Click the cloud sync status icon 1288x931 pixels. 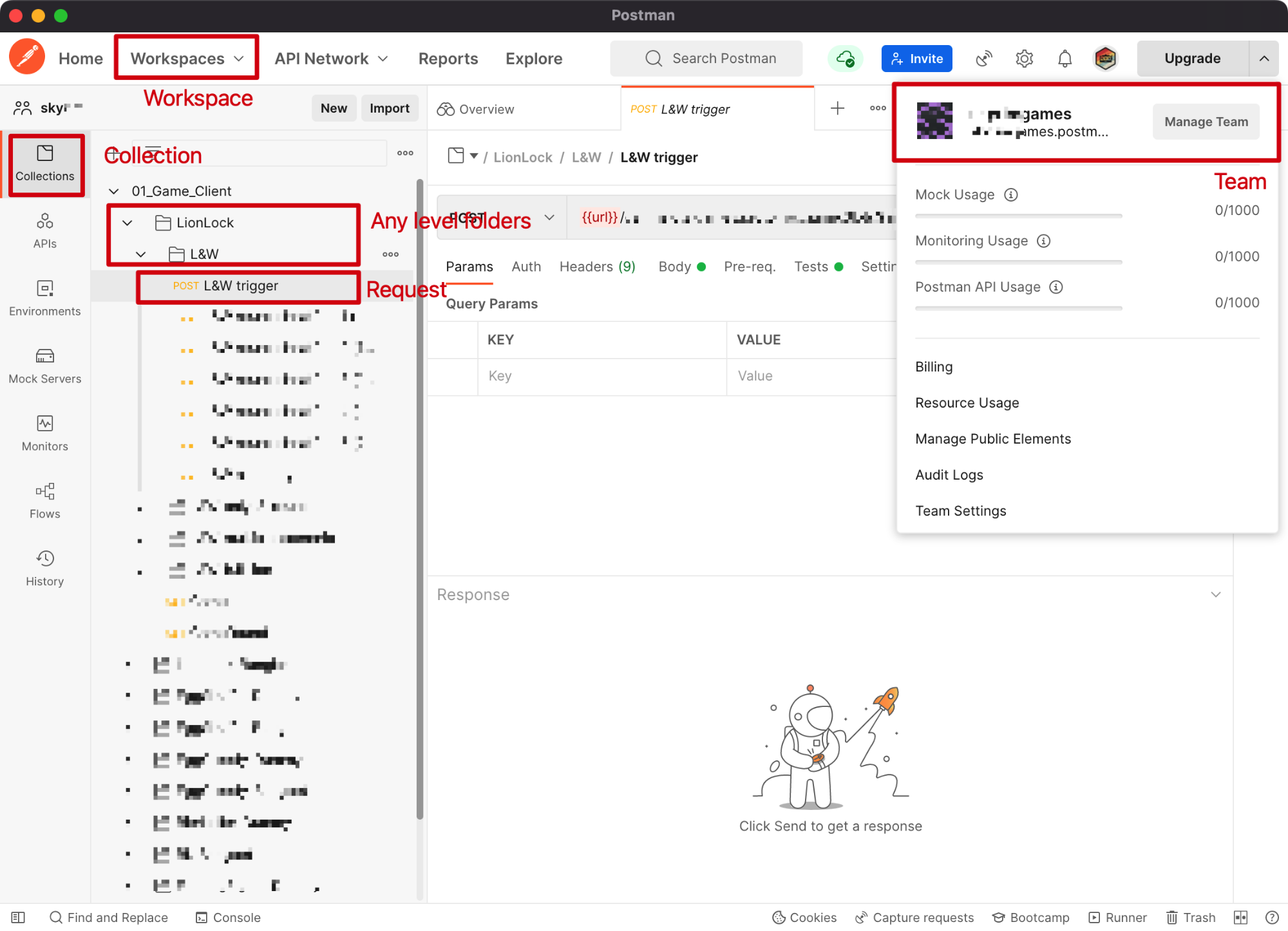point(845,59)
